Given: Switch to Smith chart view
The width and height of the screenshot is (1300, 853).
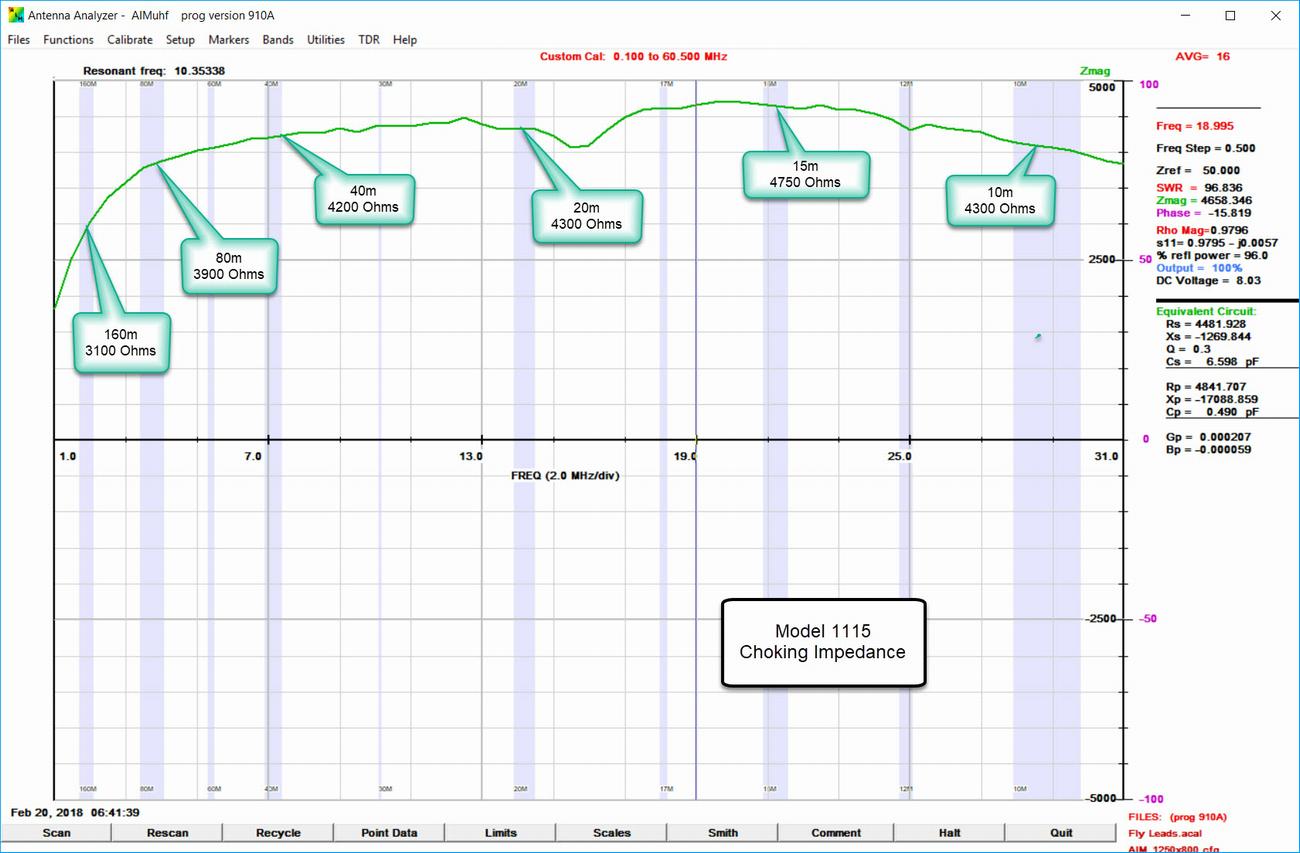Looking at the screenshot, I should point(722,833).
